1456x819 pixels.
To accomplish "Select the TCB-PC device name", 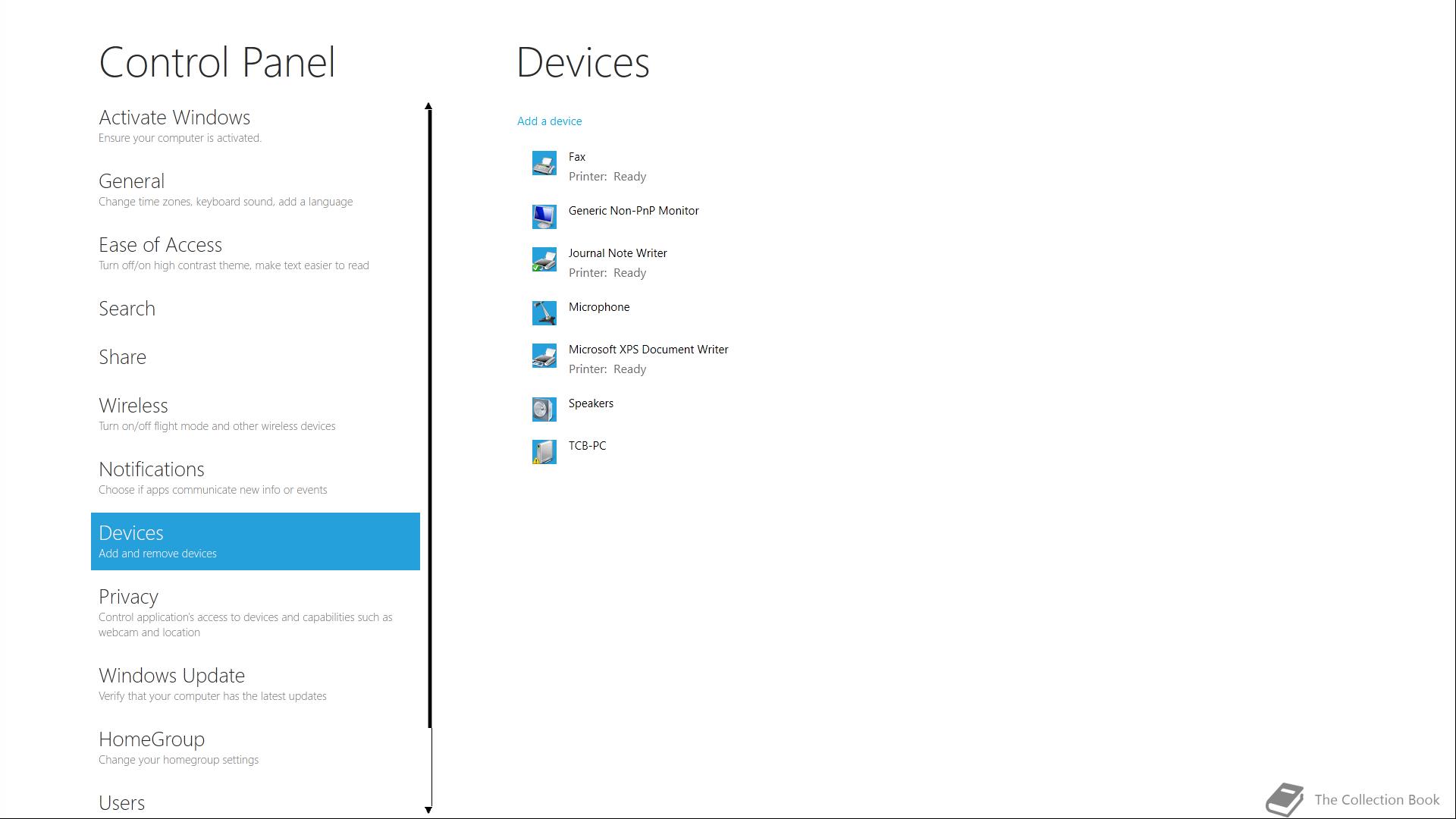I will pos(588,446).
